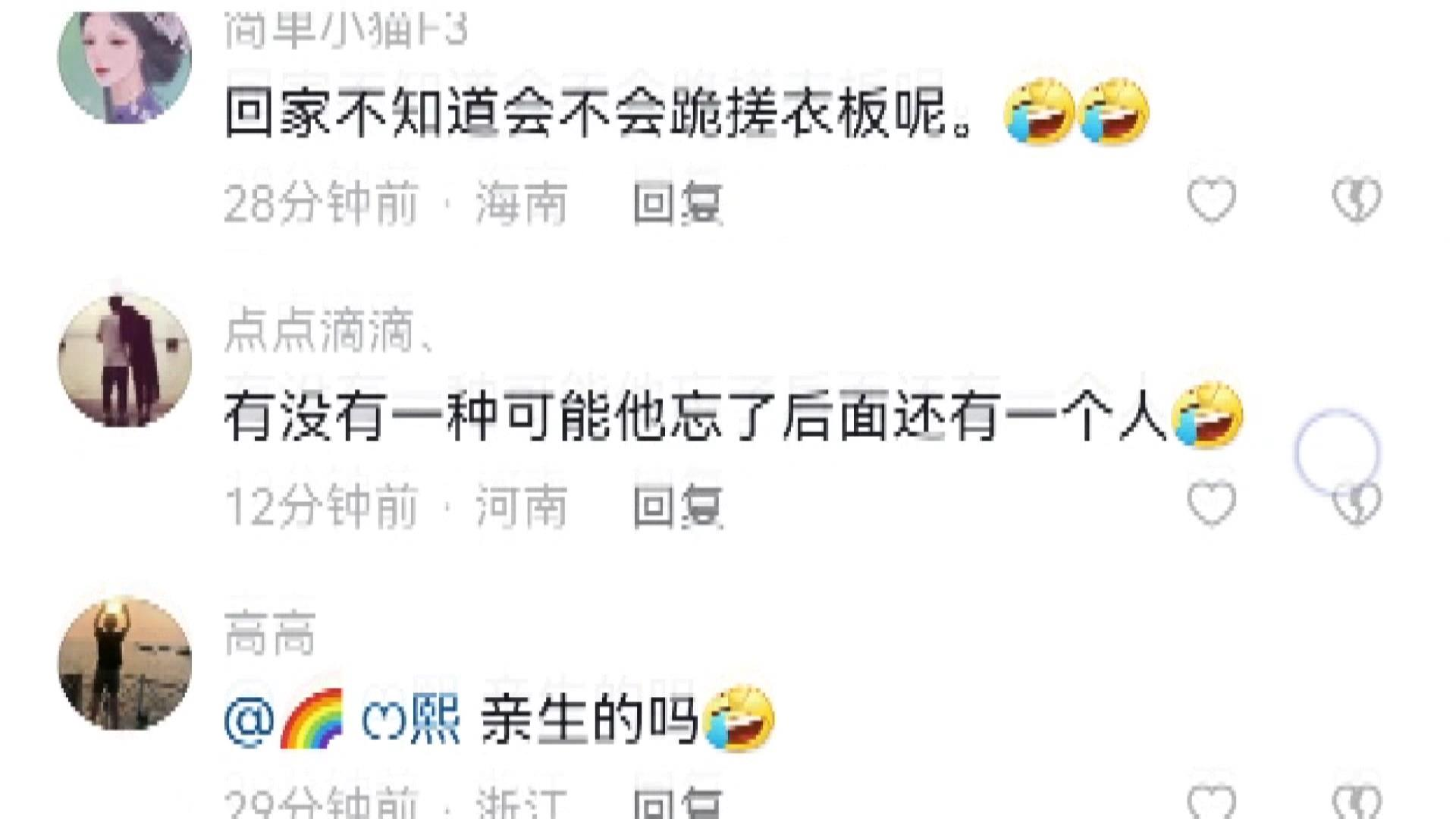Like the comment about 跪搓衣板
Viewport: 1456px width, 819px height.
pyautogui.click(x=1211, y=200)
